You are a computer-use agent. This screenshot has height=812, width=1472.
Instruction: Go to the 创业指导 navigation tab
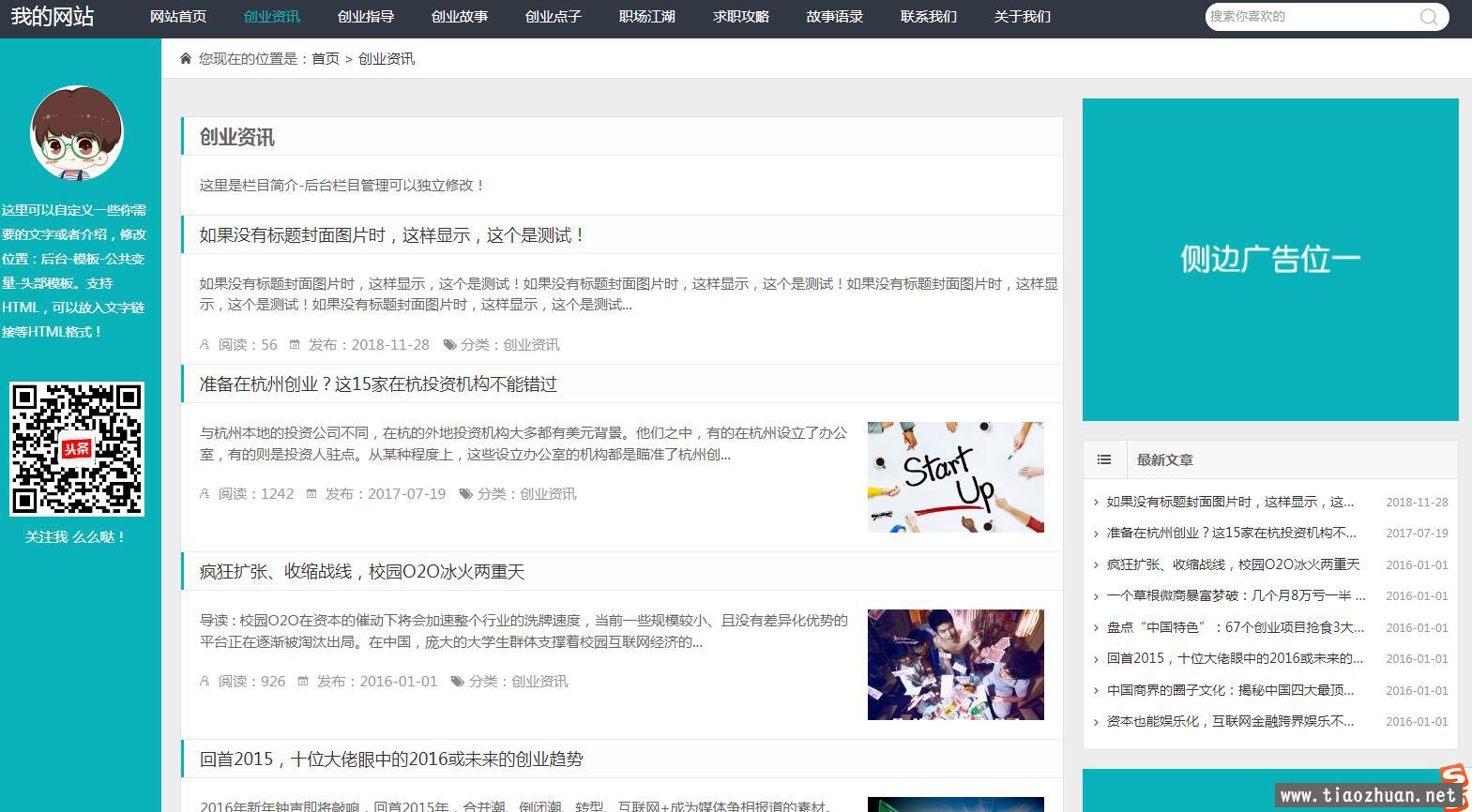[x=366, y=17]
